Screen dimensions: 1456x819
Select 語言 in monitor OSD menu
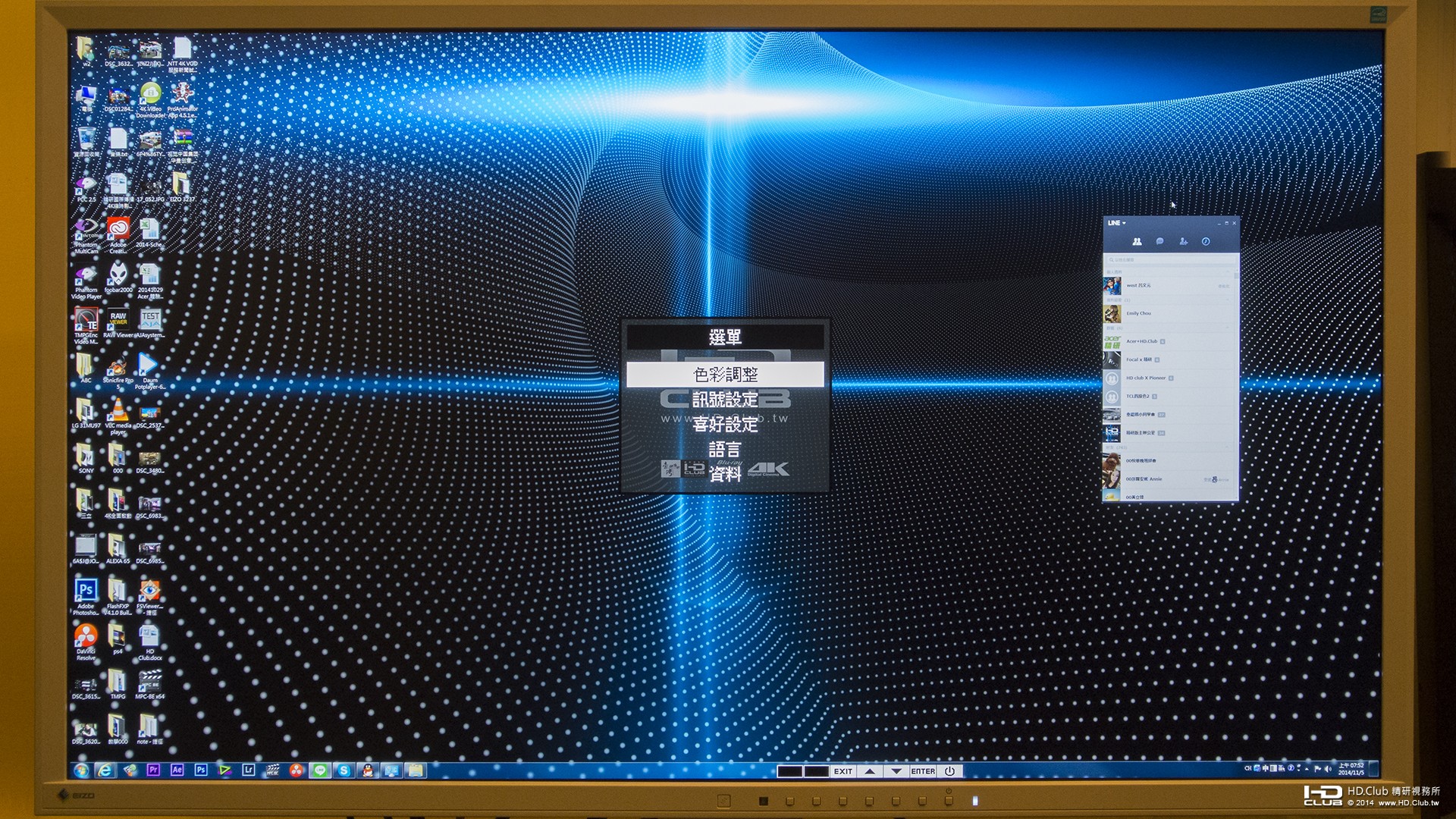click(725, 449)
